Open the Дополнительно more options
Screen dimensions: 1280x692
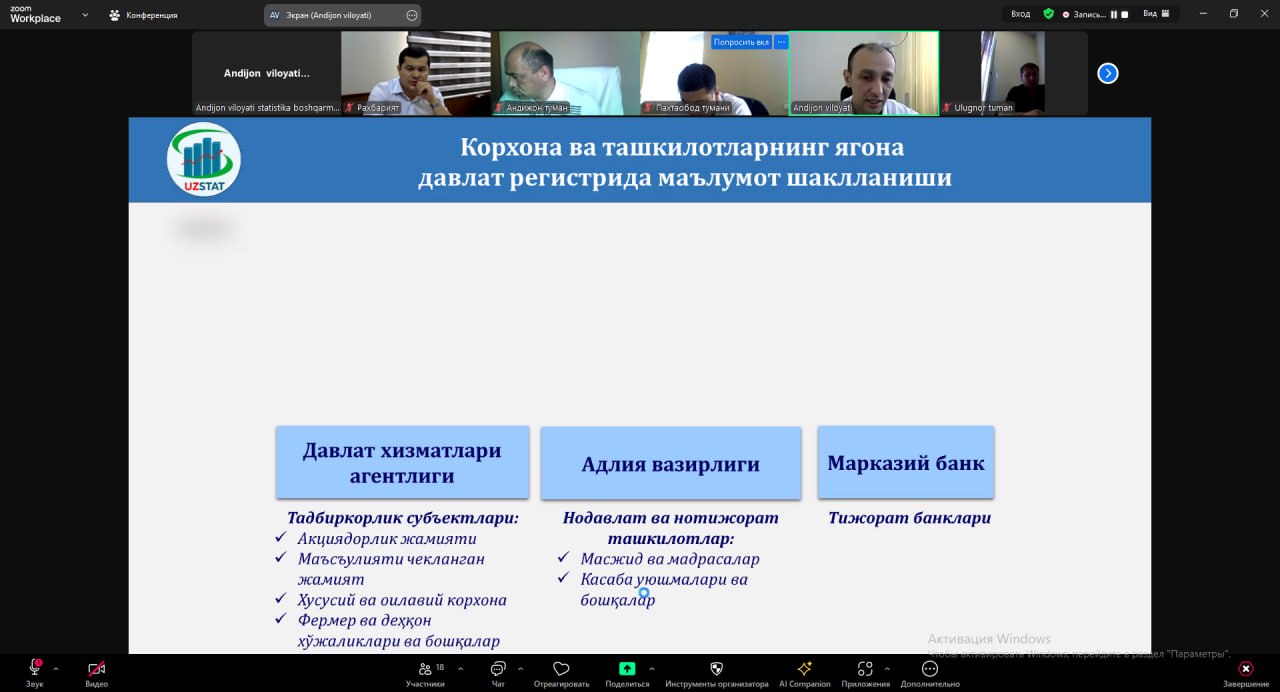click(x=930, y=673)
